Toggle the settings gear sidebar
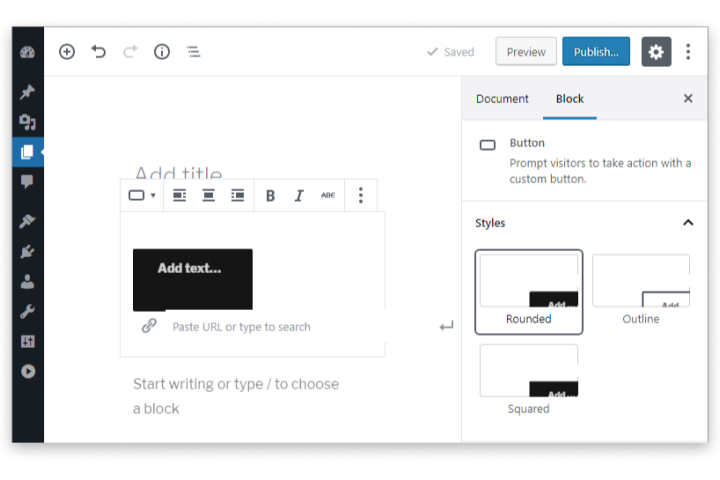Screen dimensions: 720x480 coord(656,52)
